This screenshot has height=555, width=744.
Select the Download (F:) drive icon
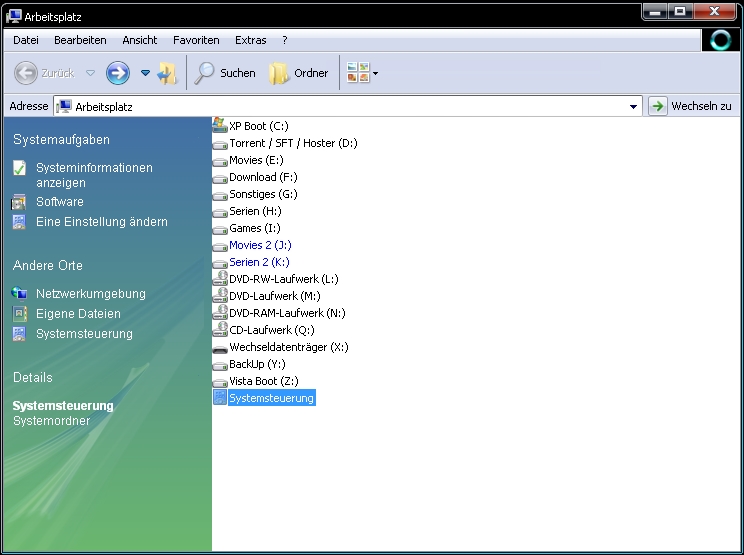point(220,178)
